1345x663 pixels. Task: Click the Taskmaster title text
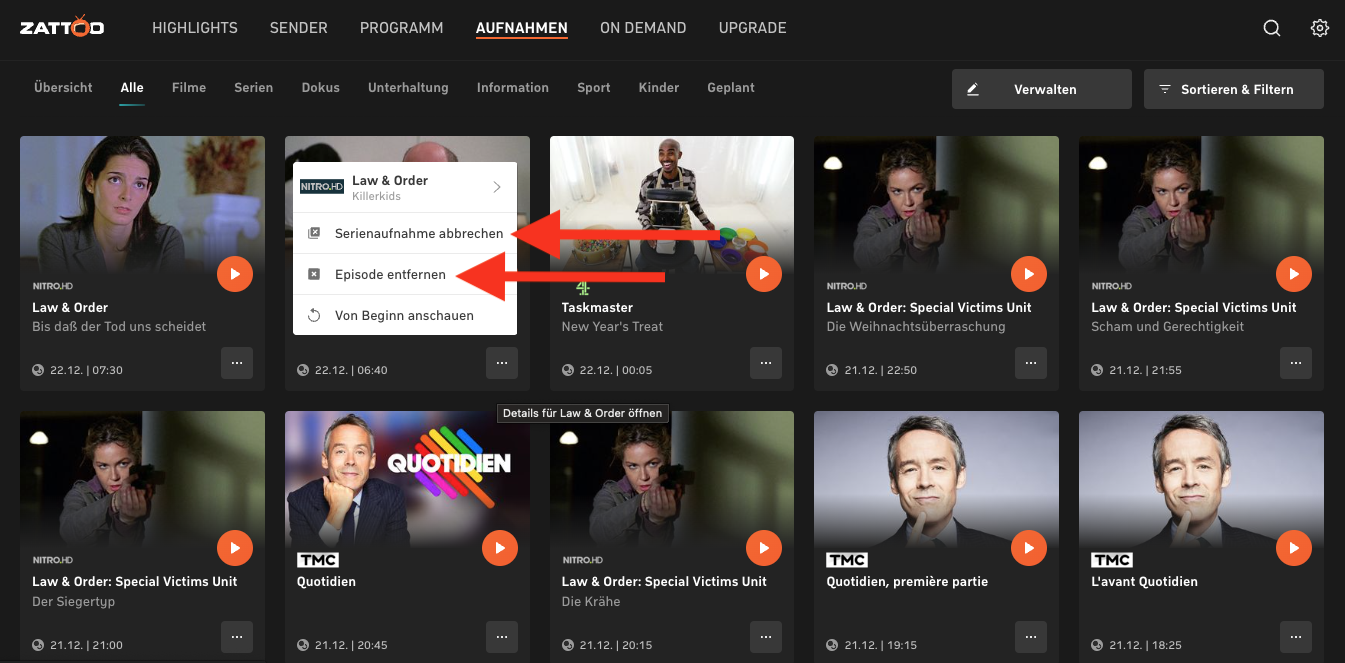(597, 307)
